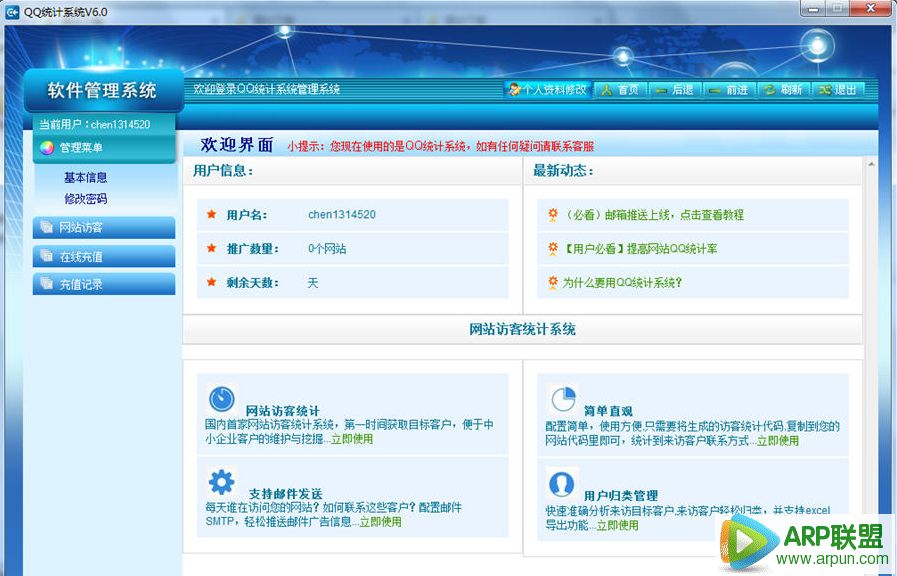Image resolution: width=897 pixels, height=576 pixels.
Task: Click the scrollbar up arrow of content pane
Action: coord(871,165)
